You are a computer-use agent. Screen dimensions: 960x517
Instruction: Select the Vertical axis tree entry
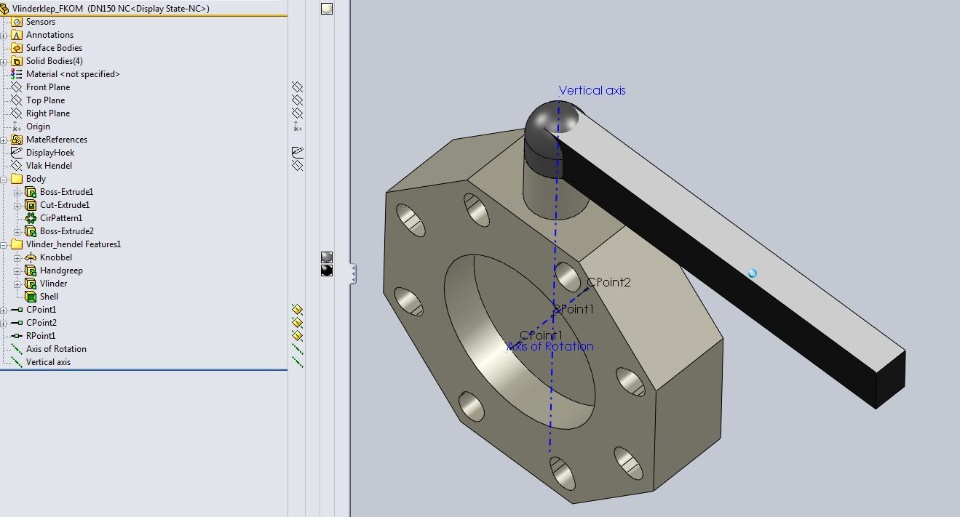click(x=48, y=362)
